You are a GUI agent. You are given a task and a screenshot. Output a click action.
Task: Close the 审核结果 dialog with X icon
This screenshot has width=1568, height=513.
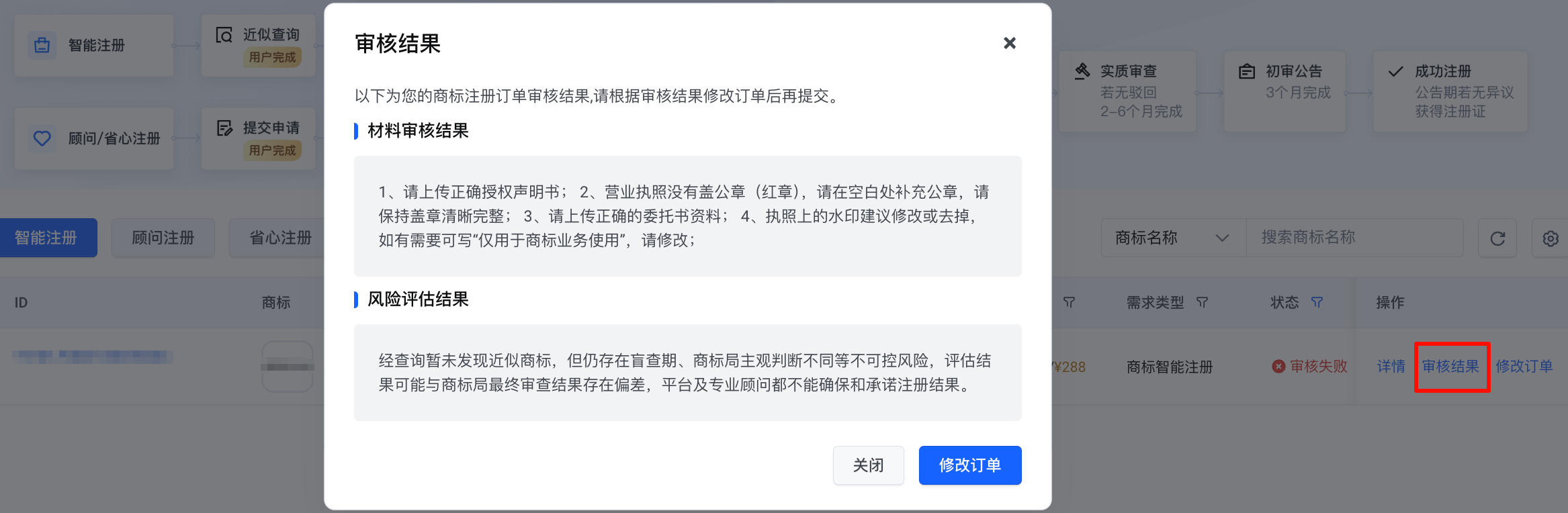tap(1009, 43)
